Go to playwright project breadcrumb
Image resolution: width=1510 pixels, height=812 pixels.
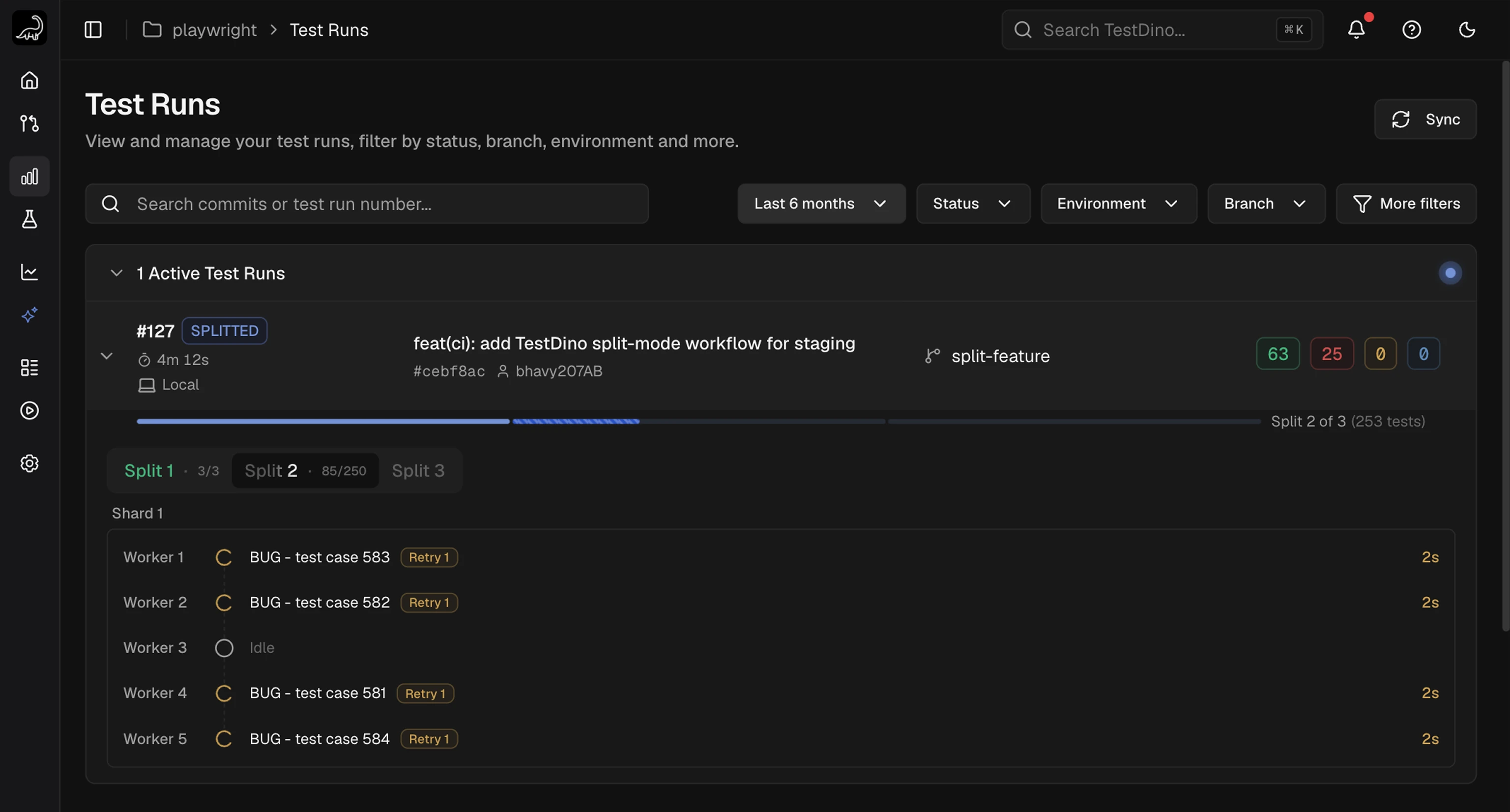pos(214,30)
